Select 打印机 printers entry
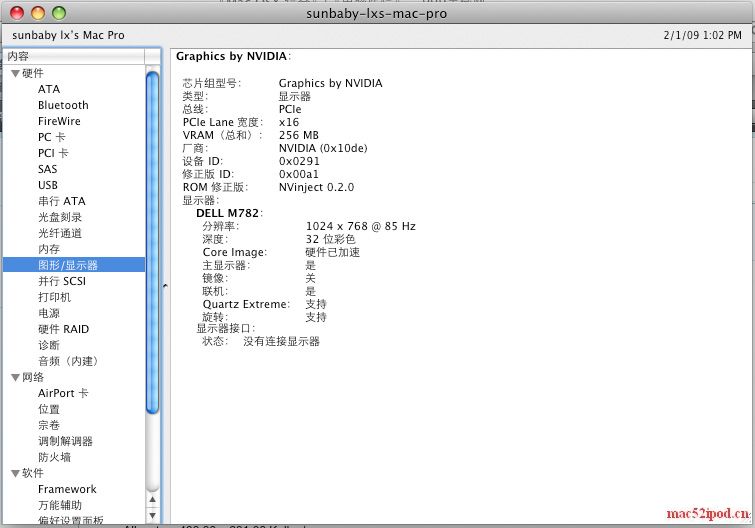Screen dimensions: 755x528 pyautogui.click(x=54, y=297)
